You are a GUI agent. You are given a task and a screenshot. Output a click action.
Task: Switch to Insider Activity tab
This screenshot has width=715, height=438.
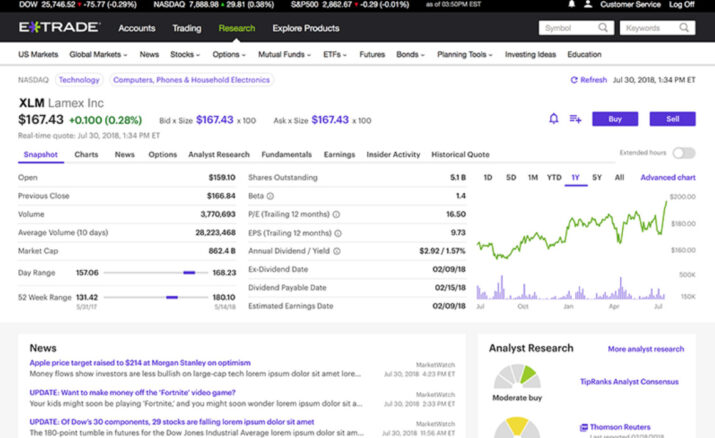(393, 155)
